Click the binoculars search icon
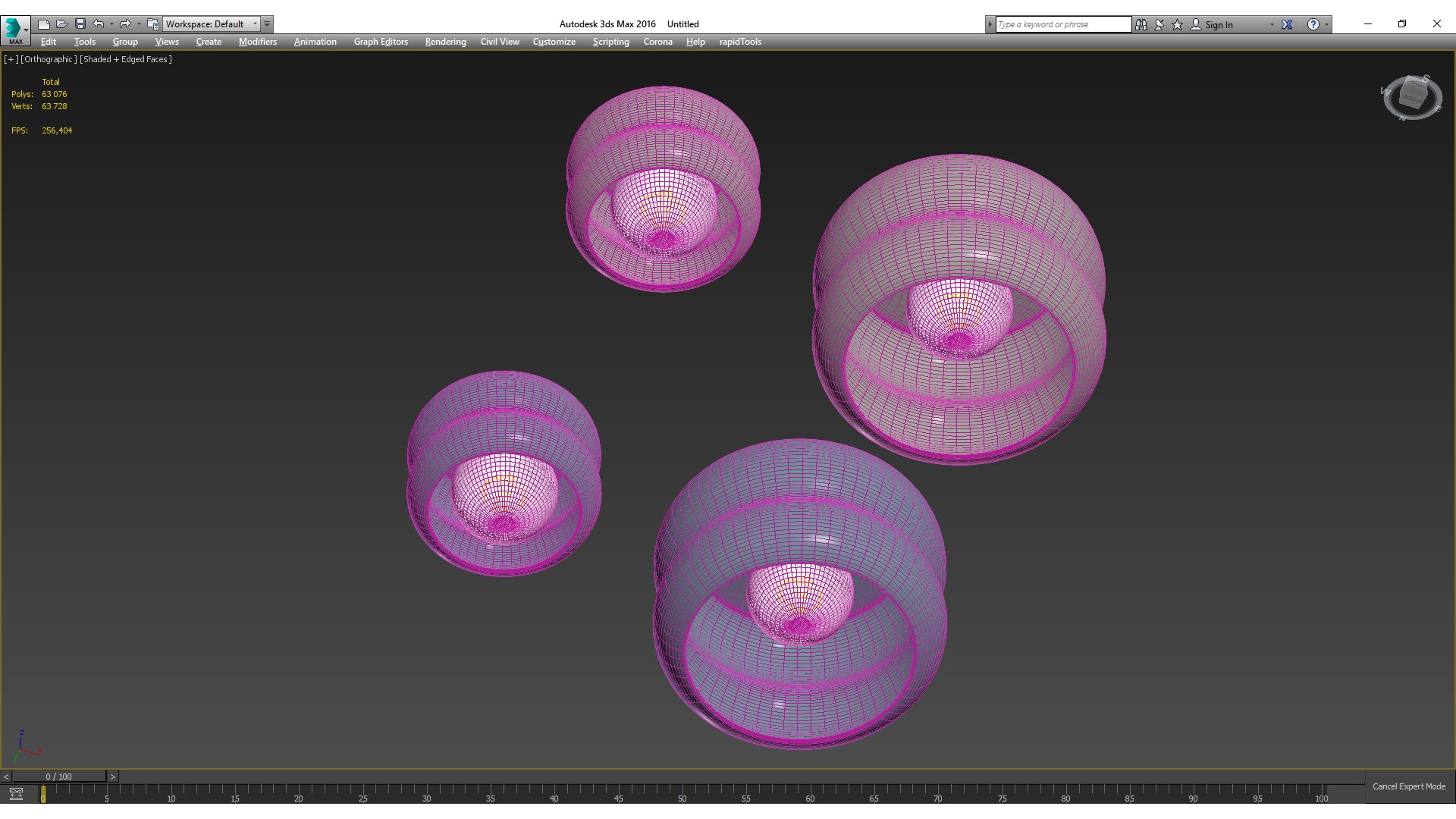The width and height of the screenshot is (1456, 819). click(1141, 24)
